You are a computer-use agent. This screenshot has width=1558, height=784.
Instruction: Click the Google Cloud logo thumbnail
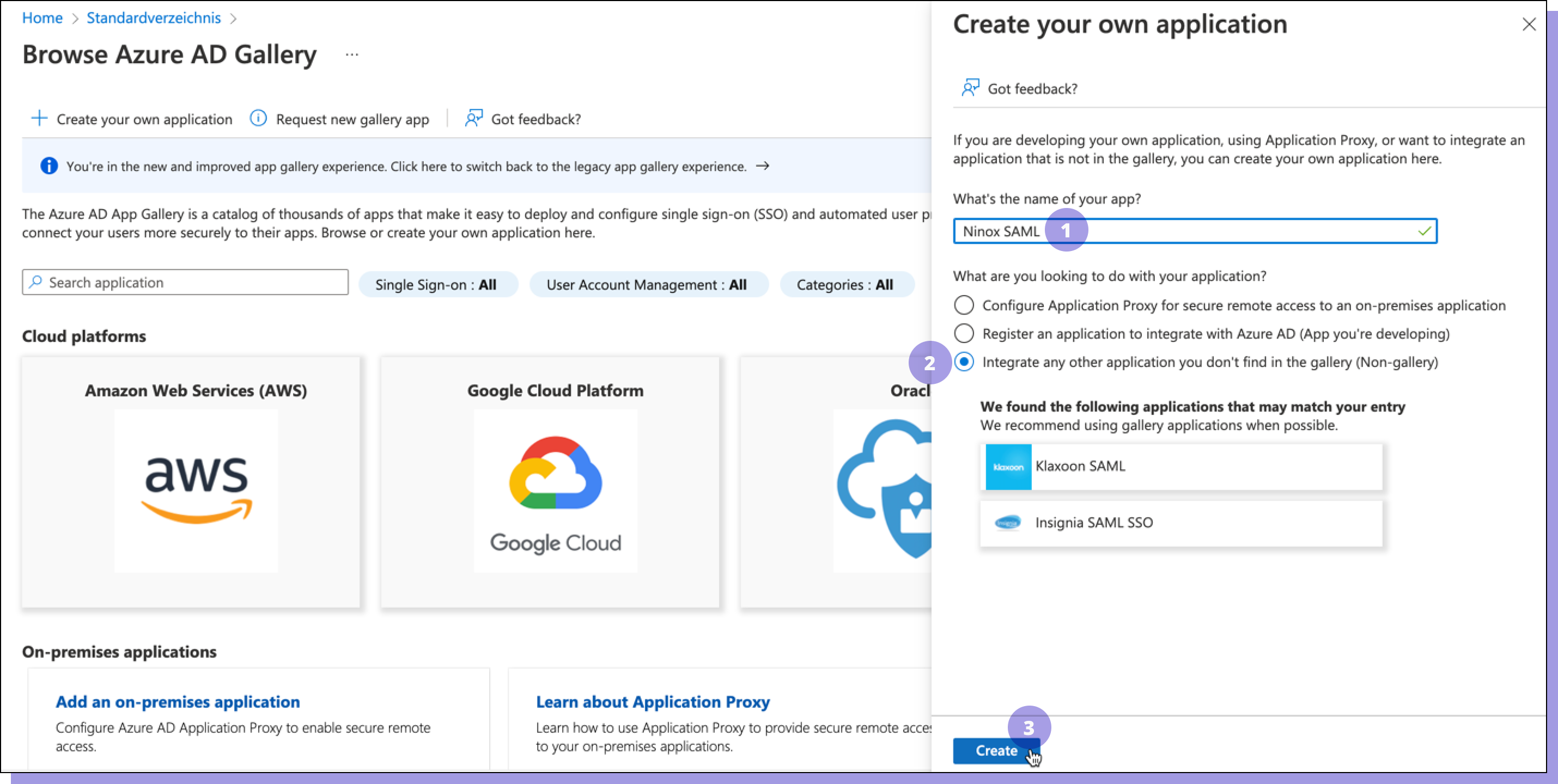(555, 490)
